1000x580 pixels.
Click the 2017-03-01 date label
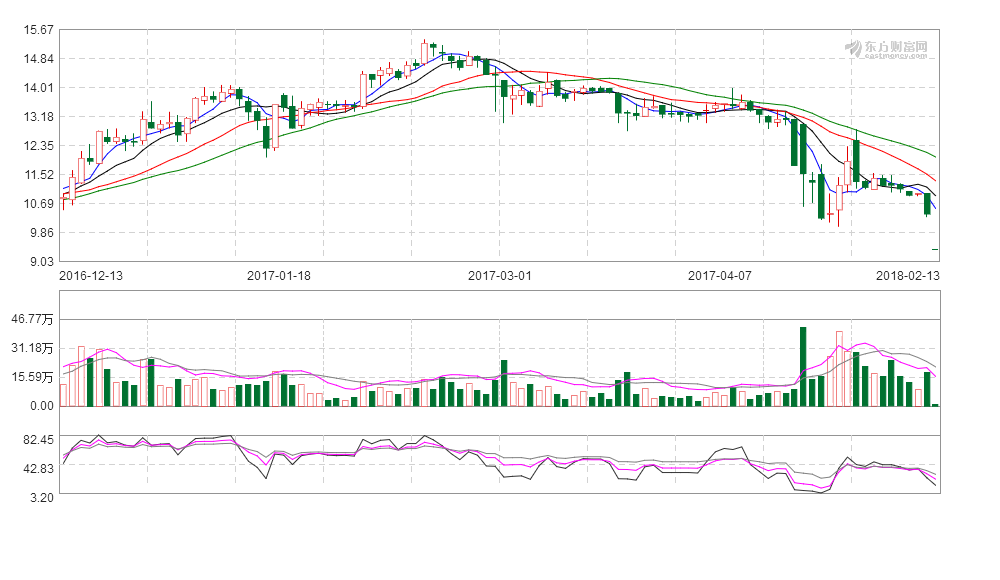tap(500, 275)
